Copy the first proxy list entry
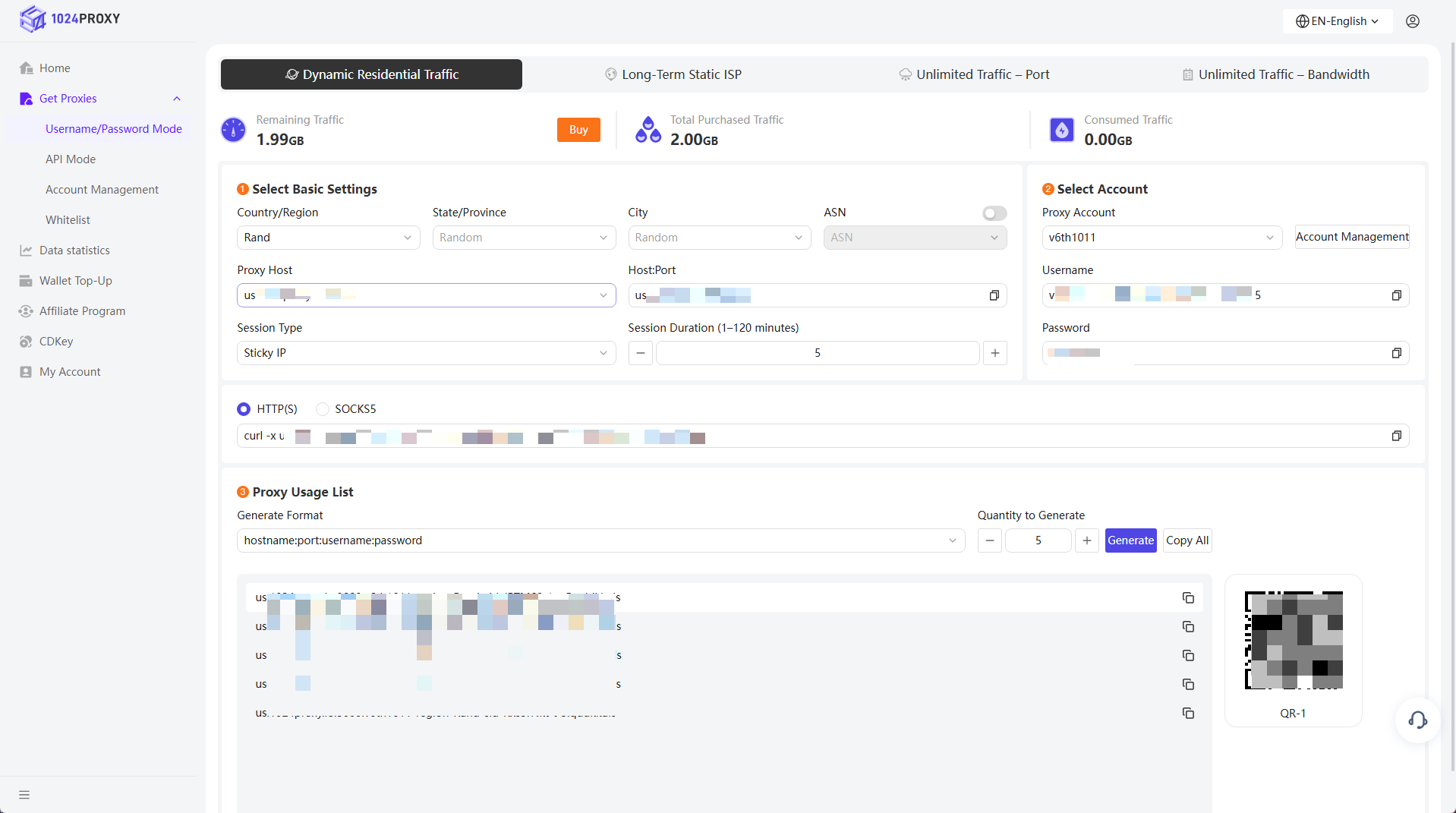The height and width of the screenshot is (813, 1456). 1188,598
